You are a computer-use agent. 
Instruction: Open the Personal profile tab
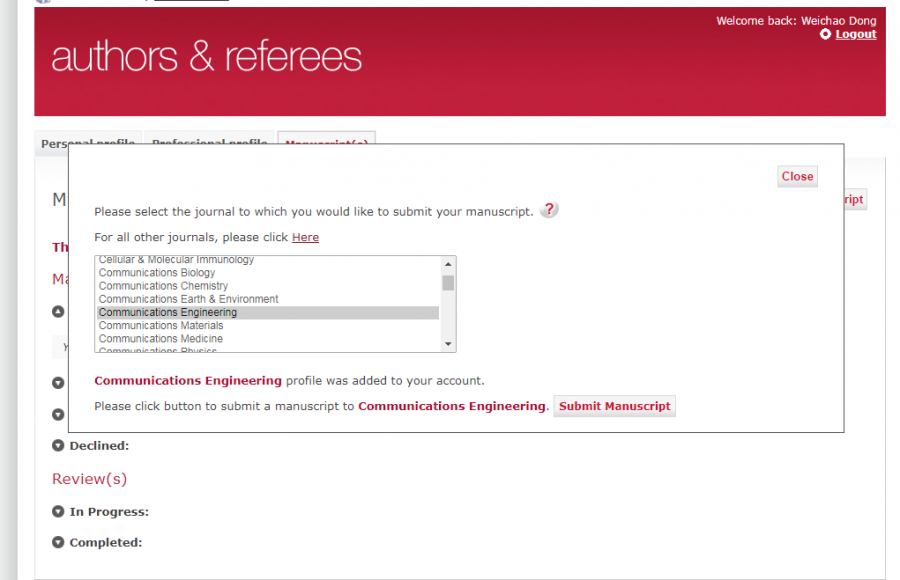88,140
